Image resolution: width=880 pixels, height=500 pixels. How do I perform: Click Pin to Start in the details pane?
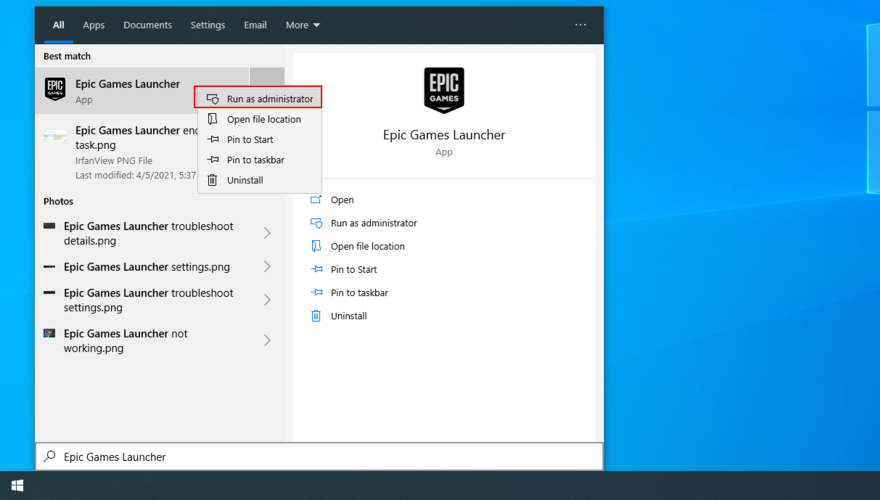pyautogui.click(x=354, y=269)
